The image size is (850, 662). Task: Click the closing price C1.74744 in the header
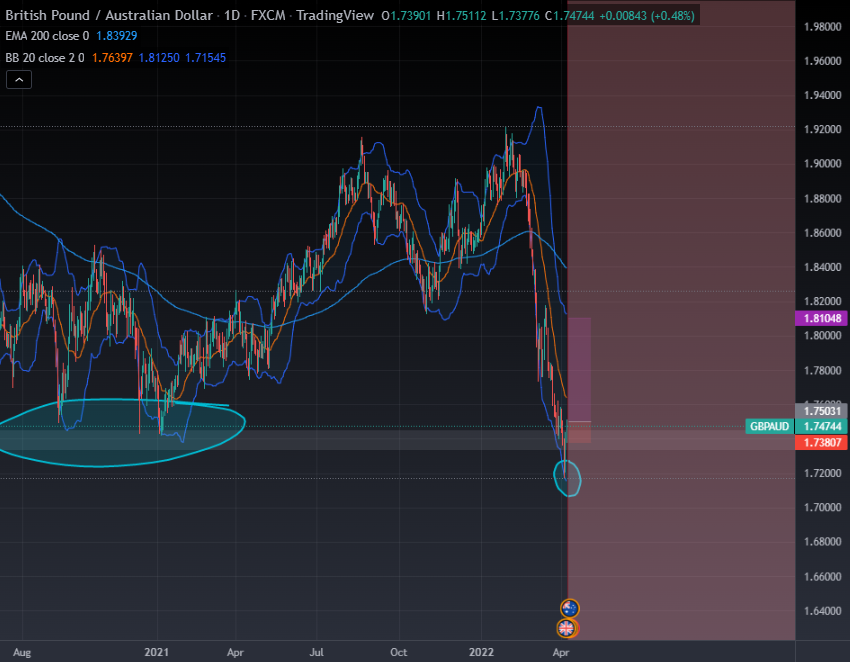coord(569,16)
